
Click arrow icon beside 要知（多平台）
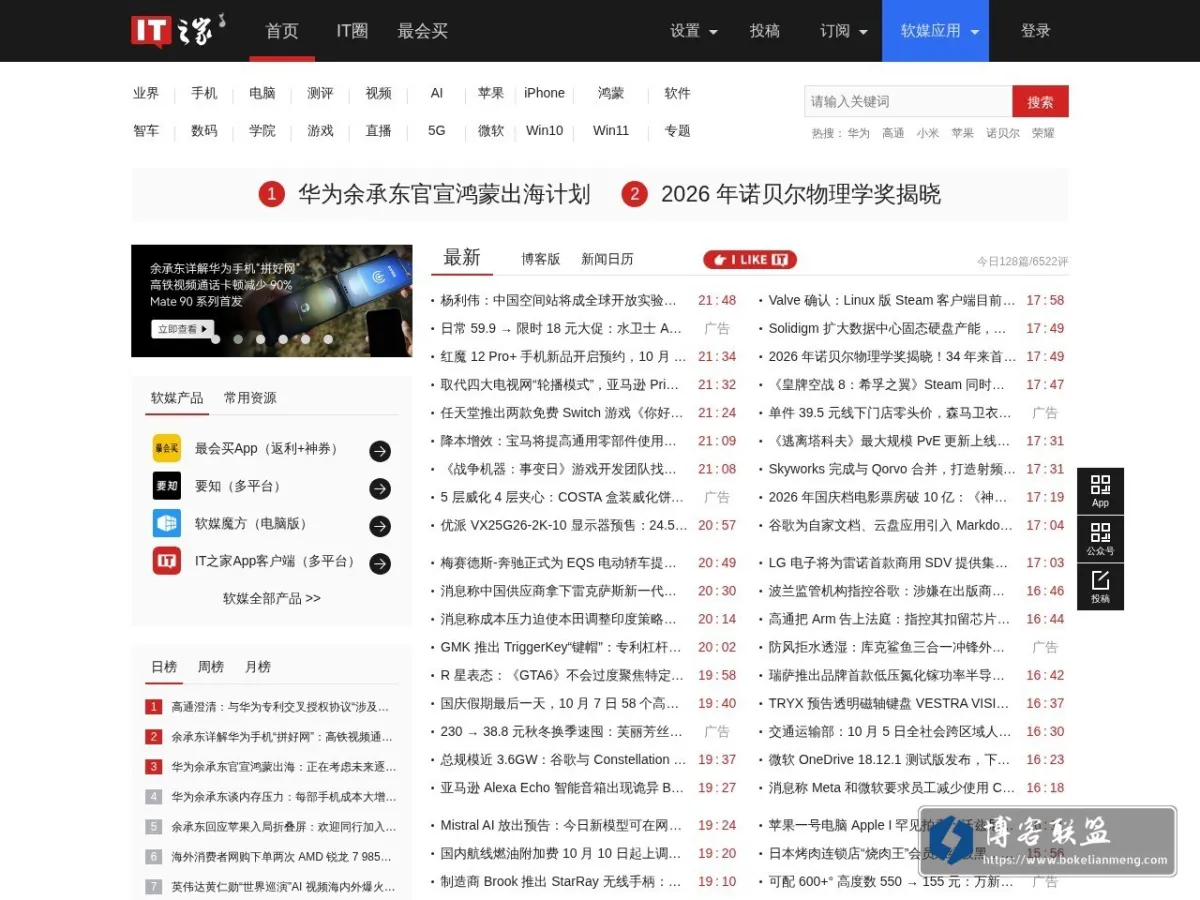[x=380, y=488]
